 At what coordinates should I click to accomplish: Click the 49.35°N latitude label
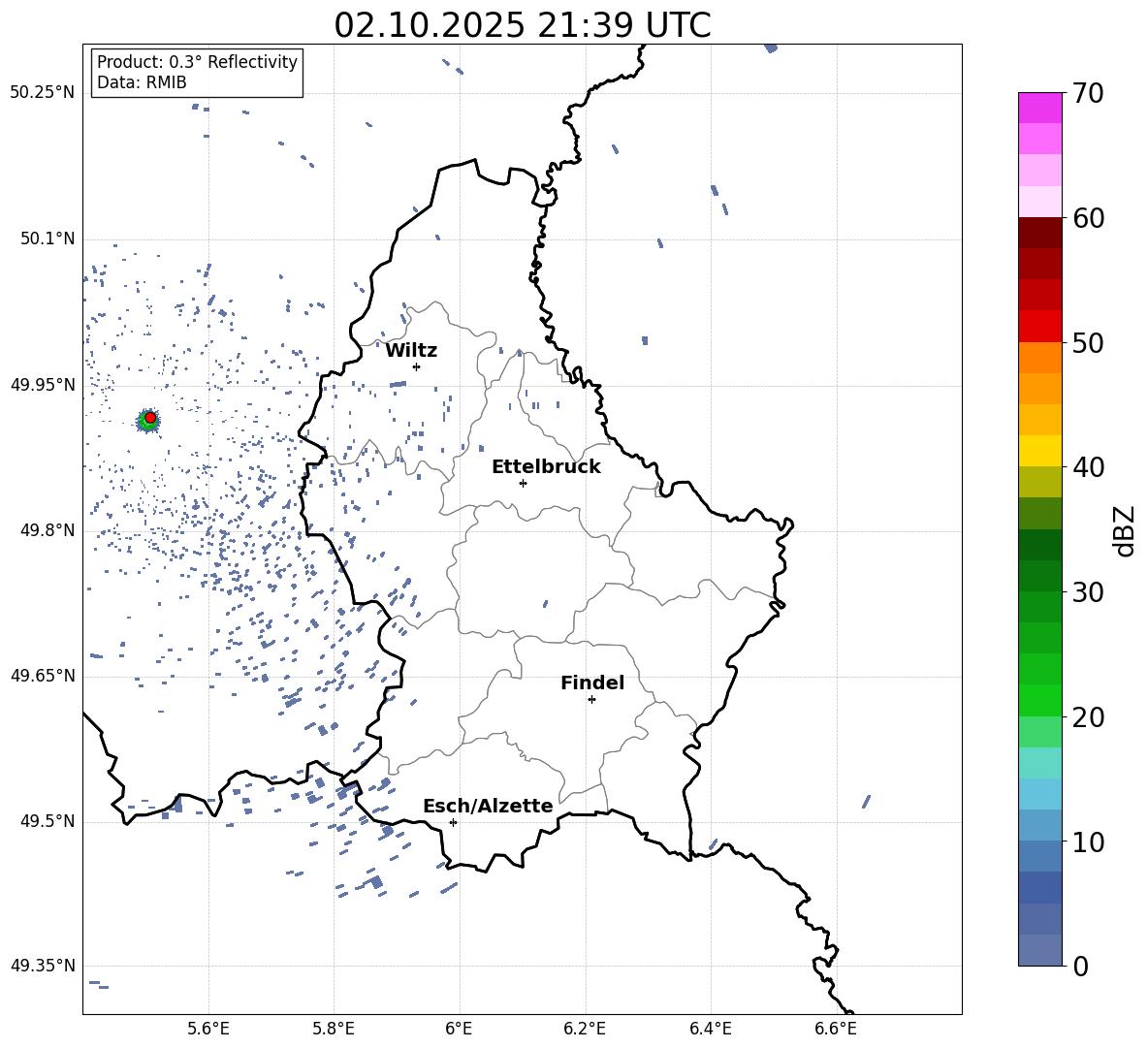43,966
